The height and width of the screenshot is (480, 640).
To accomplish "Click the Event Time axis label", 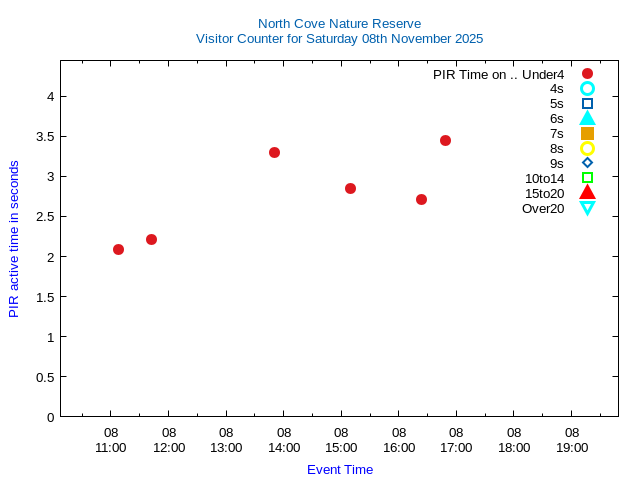I will 340,469.
